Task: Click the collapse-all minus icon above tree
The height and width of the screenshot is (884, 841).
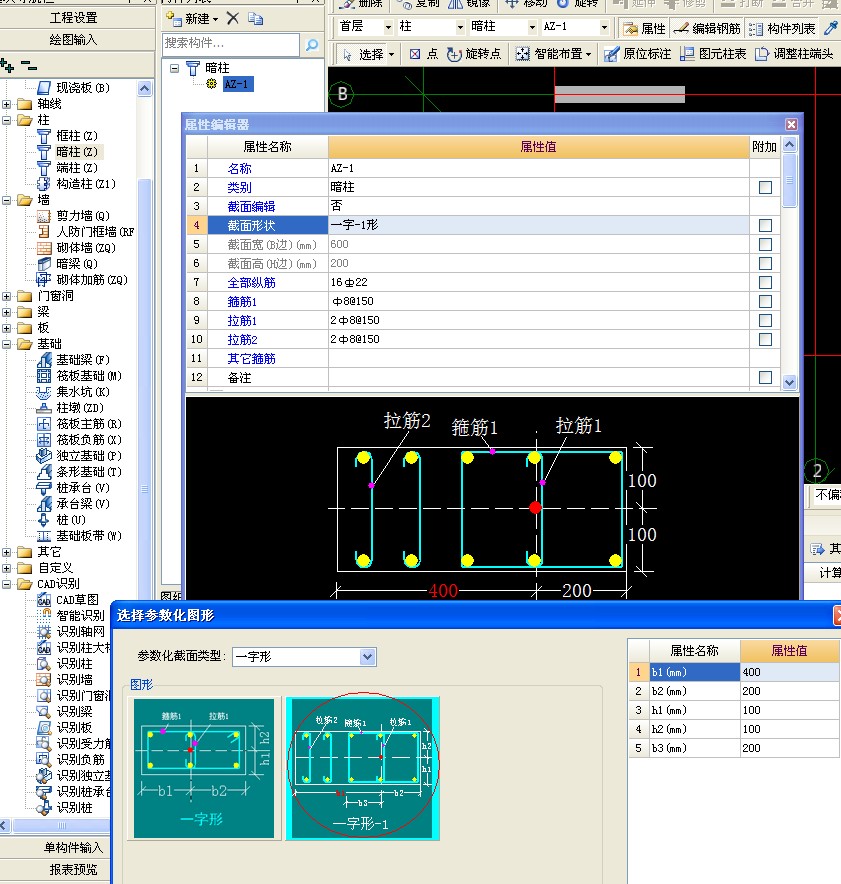Action: 29,67
